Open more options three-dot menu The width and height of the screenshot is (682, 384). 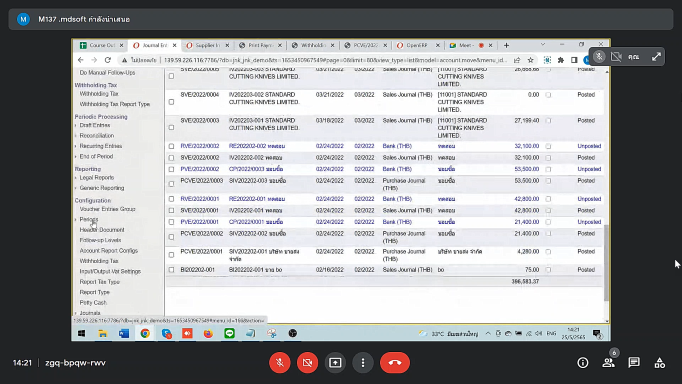(363, 362)
